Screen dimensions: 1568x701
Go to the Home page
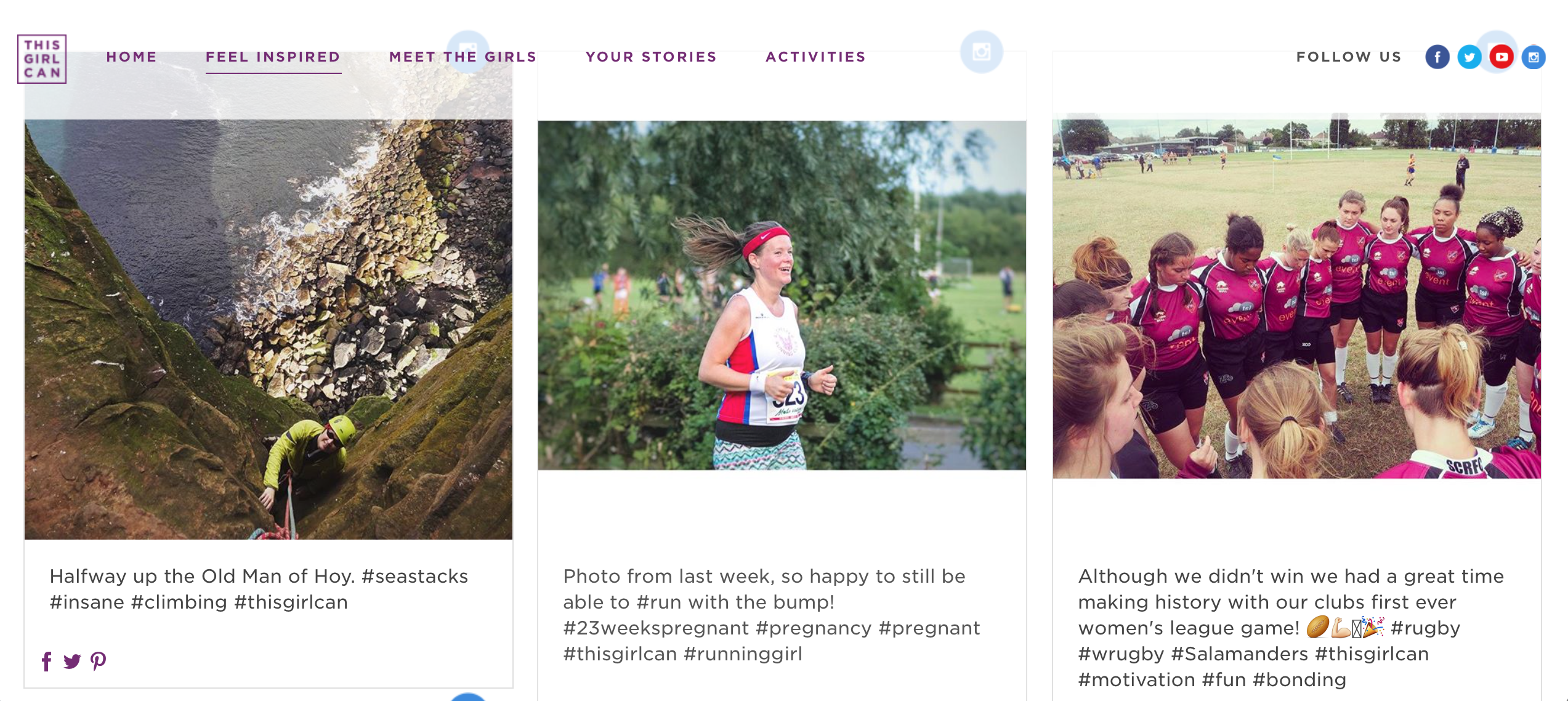tap(132, 57)
